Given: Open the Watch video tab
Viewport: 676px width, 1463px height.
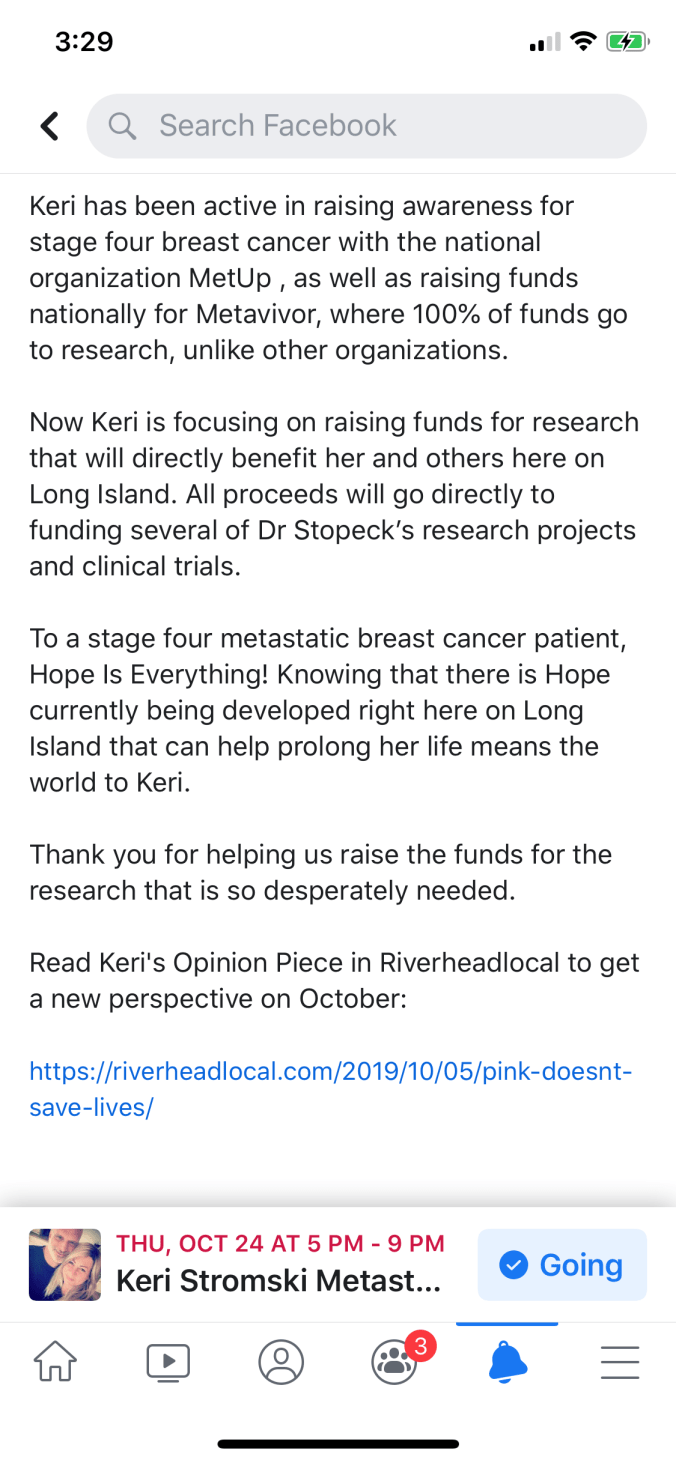Looking at the screenshot, I should coord(168,1361).
